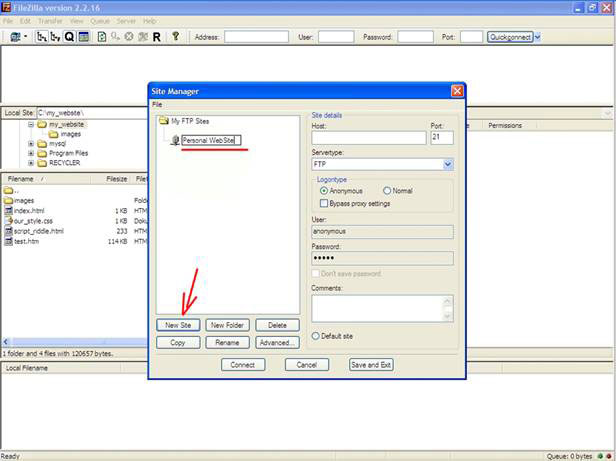
Task: Click the refresh toolbar icon
Action: click(101, 37)
